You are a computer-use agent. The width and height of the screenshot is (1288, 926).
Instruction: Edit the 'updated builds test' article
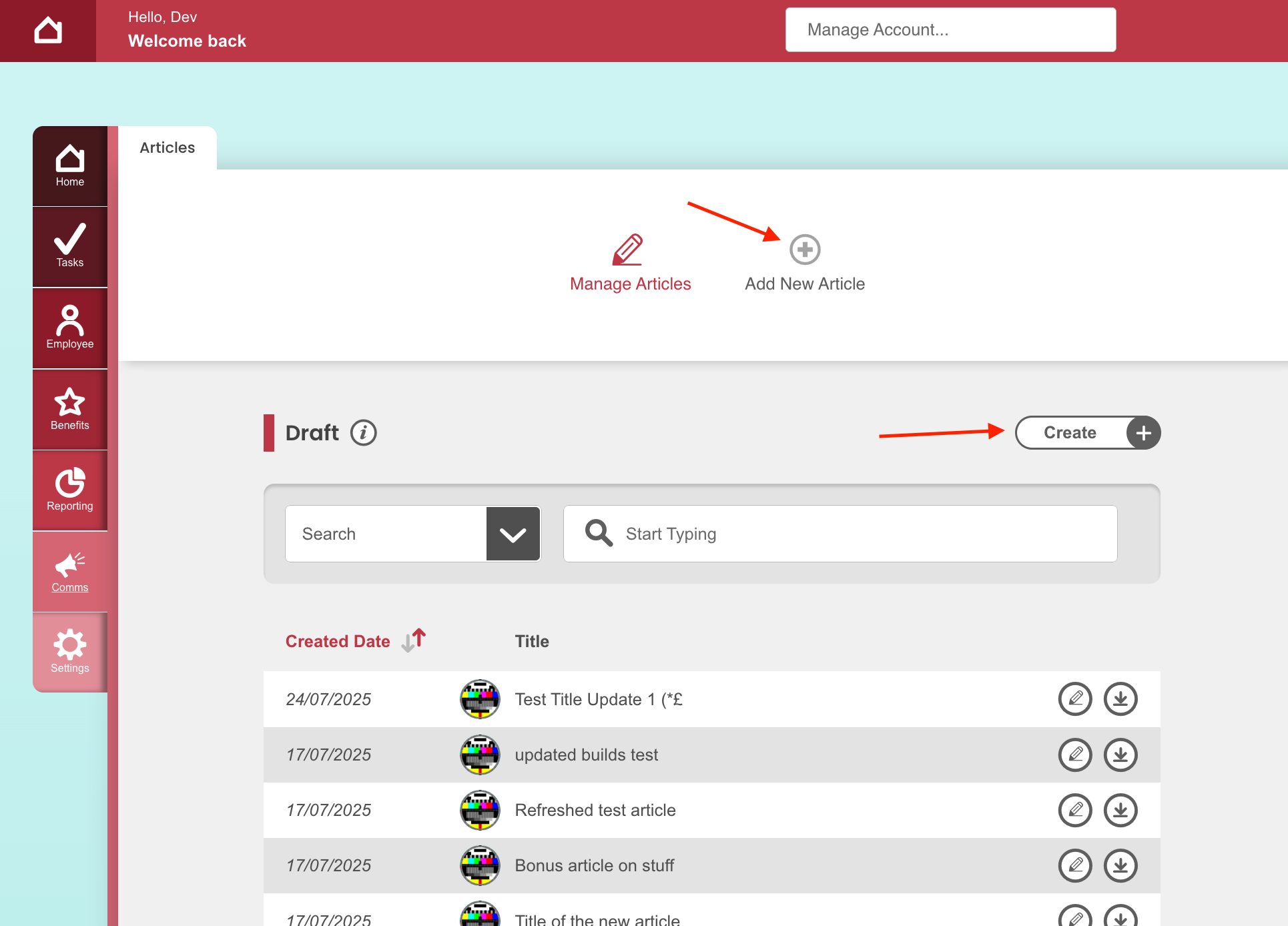1075,755
